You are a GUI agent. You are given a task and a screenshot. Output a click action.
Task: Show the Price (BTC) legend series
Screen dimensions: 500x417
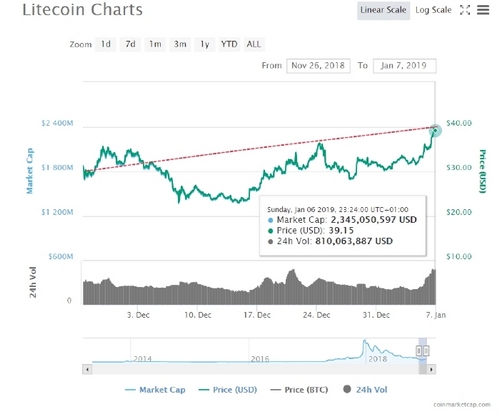[x=299, y=390]
